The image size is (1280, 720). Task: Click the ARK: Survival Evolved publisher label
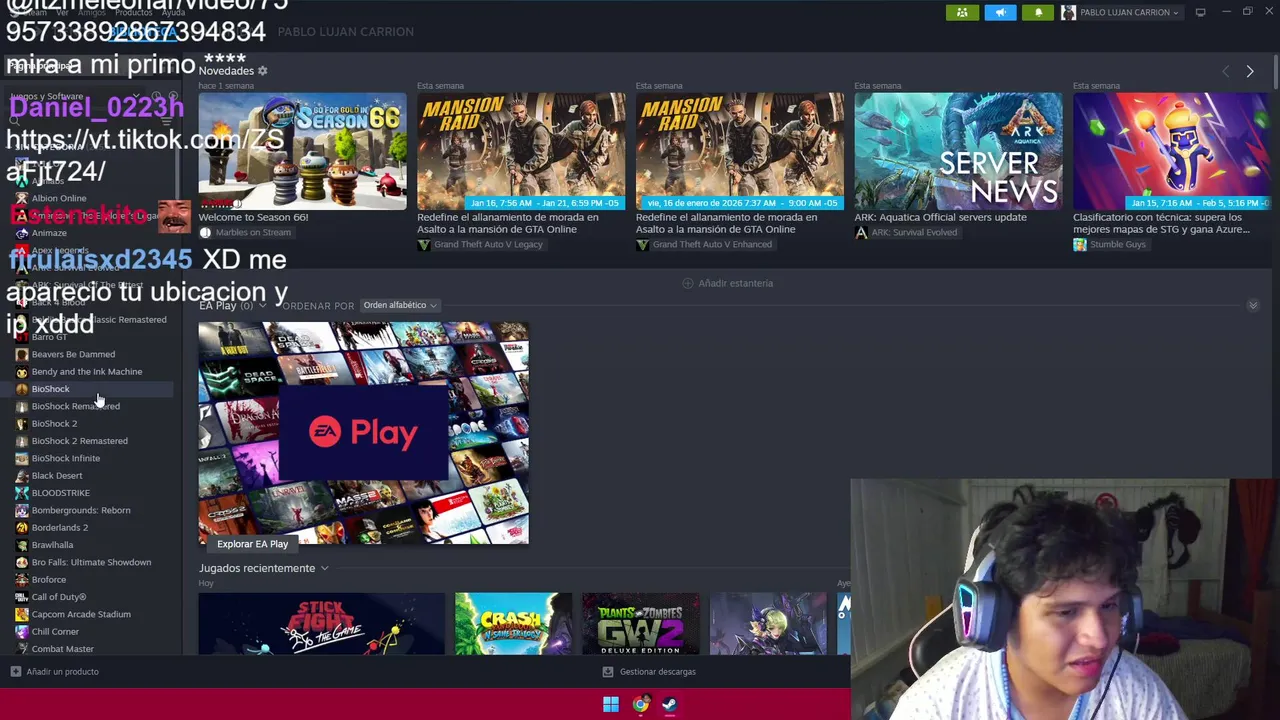[914, 233]
